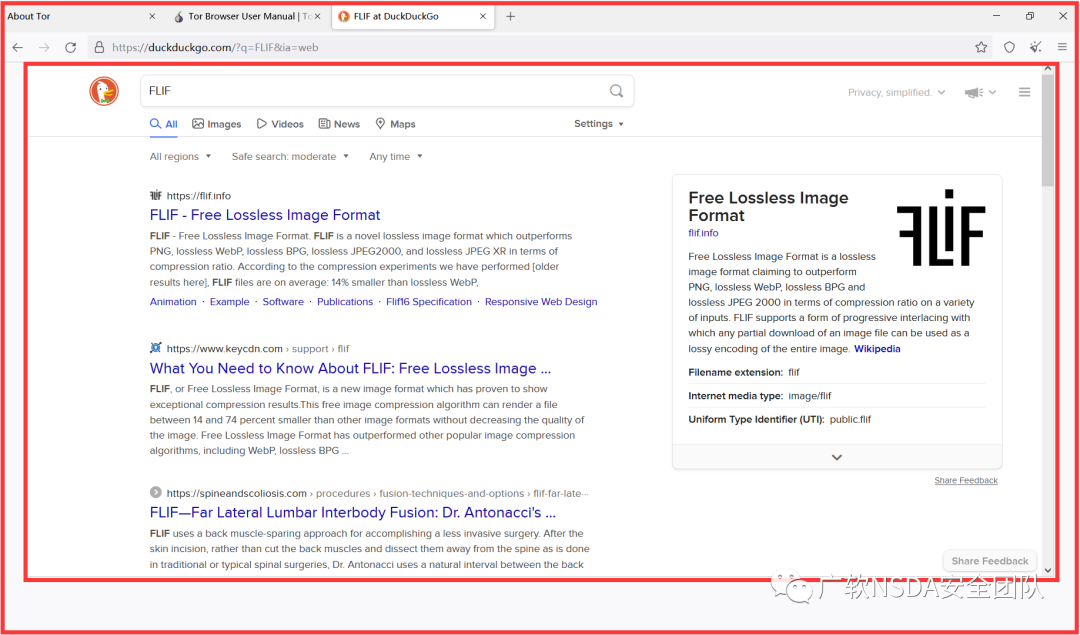Open the What You Need to Know About FLIF result
This screenshot has height=635, width=1080.
351,368
